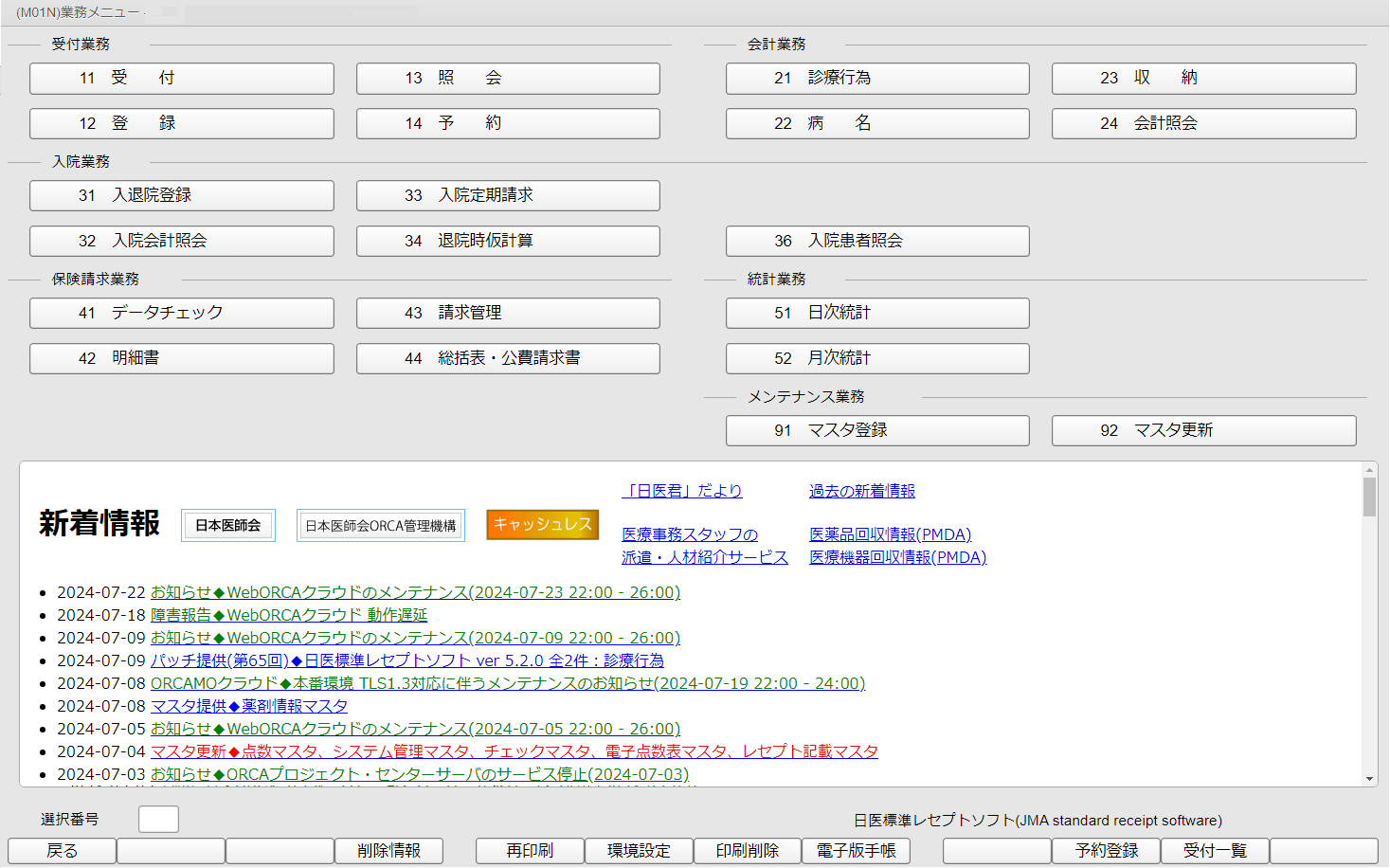Open the 2024-07-09 22:00 maintenance notice

pyautogui.click(x=415, y=638)
